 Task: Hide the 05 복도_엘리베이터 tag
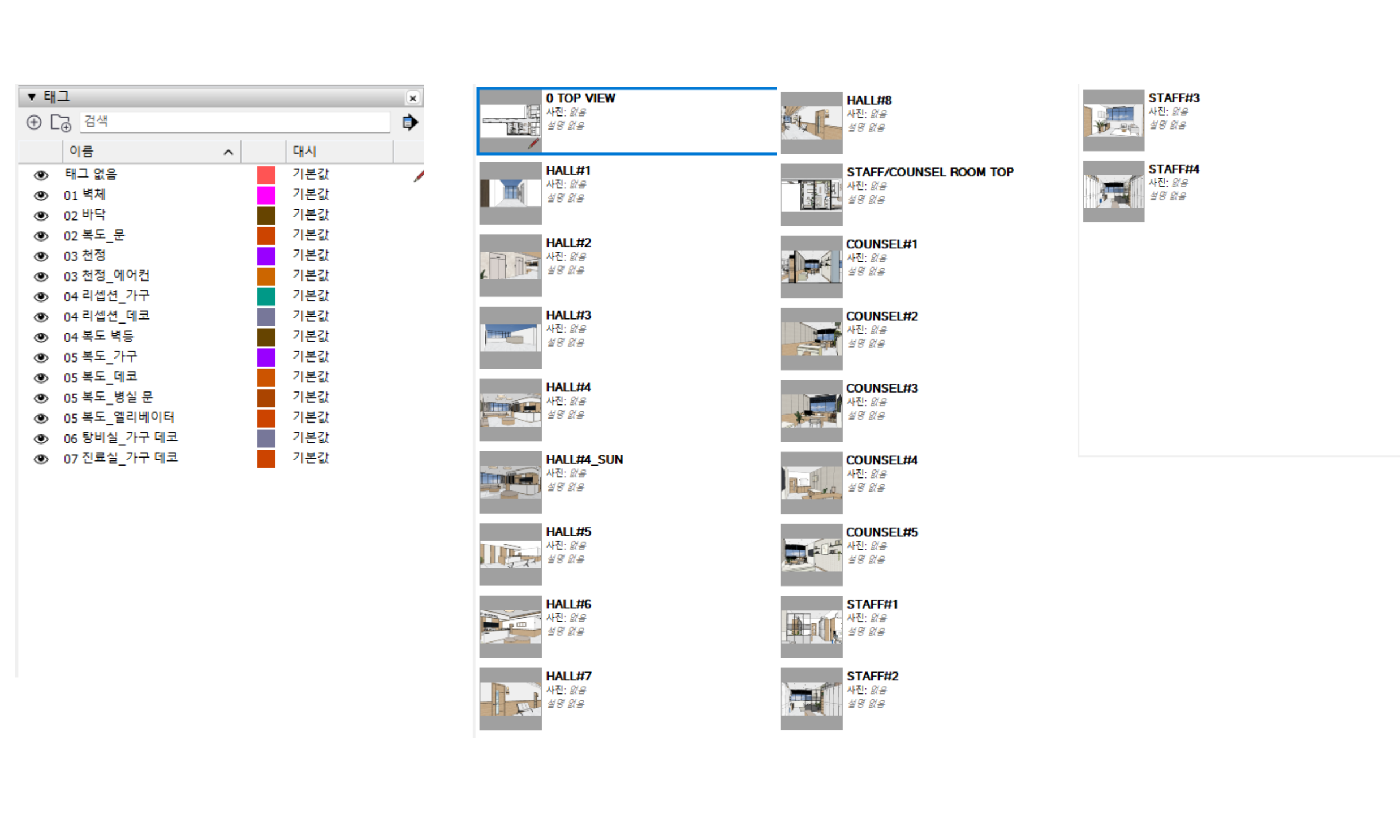[41, 418]
